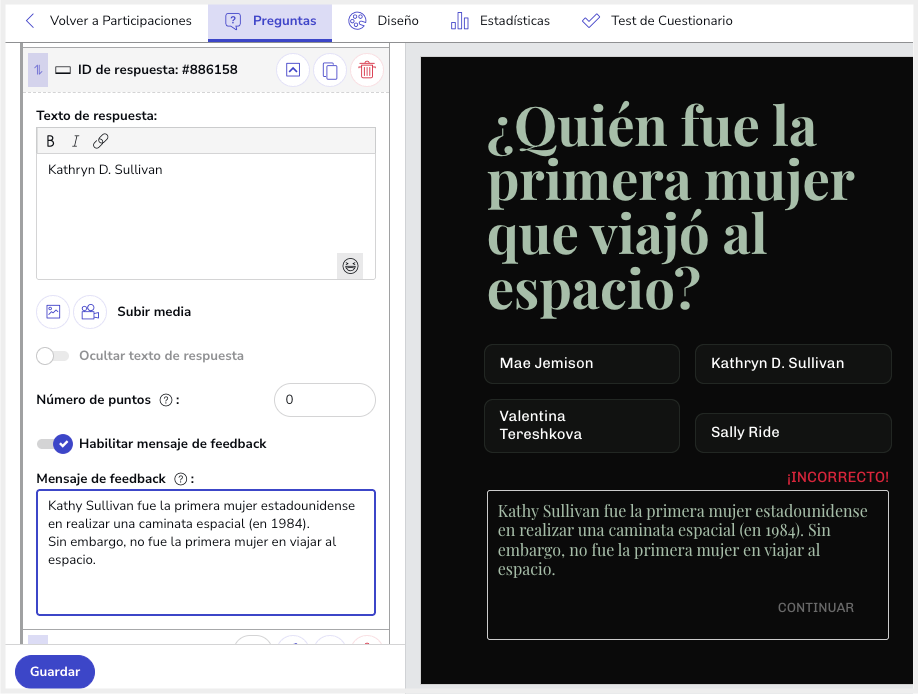Select the Sally Ride answer in the preview

point(793,433)
